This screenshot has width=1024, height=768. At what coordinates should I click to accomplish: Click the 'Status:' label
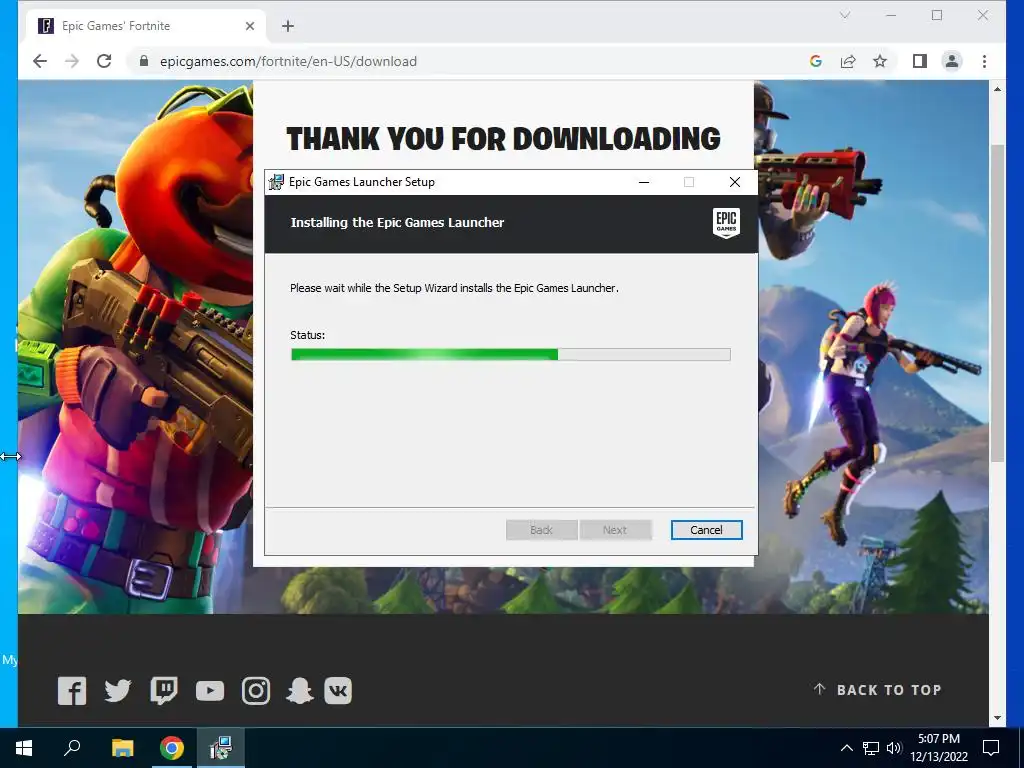308,335
